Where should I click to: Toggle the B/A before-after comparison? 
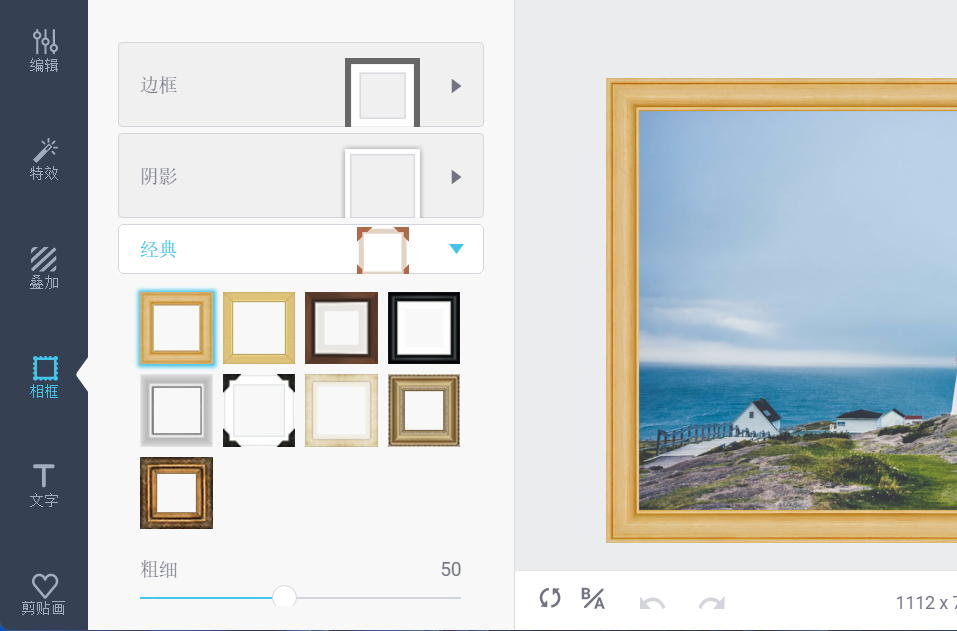592,598
